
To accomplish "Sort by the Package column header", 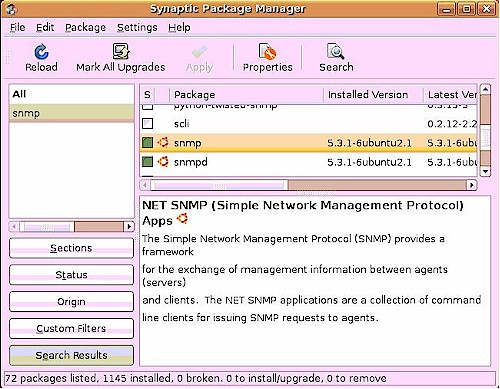I will (247, 95).
